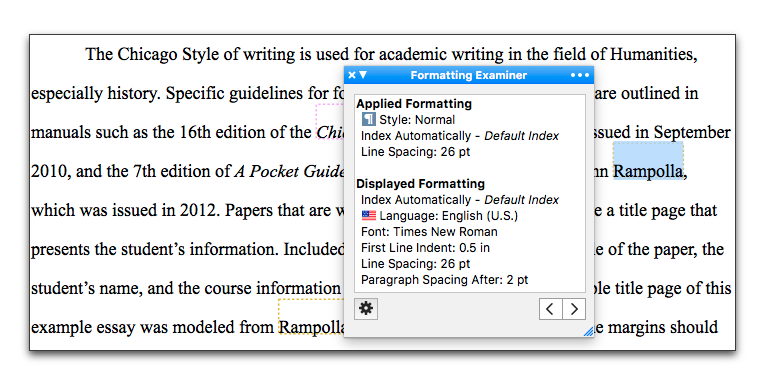Go to next formatting with right arrow

(574, 309)
